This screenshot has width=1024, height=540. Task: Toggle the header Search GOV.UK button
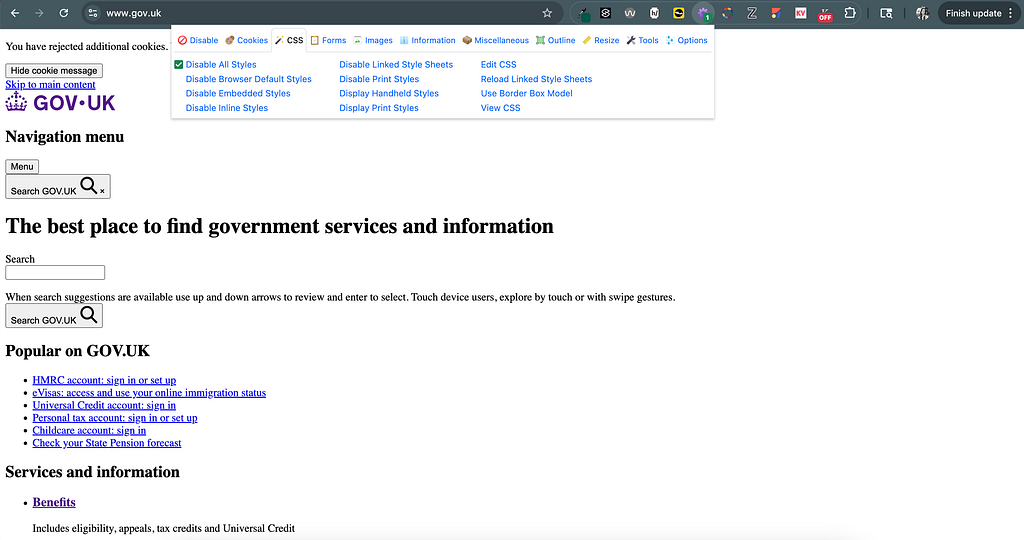click(57, 187)
